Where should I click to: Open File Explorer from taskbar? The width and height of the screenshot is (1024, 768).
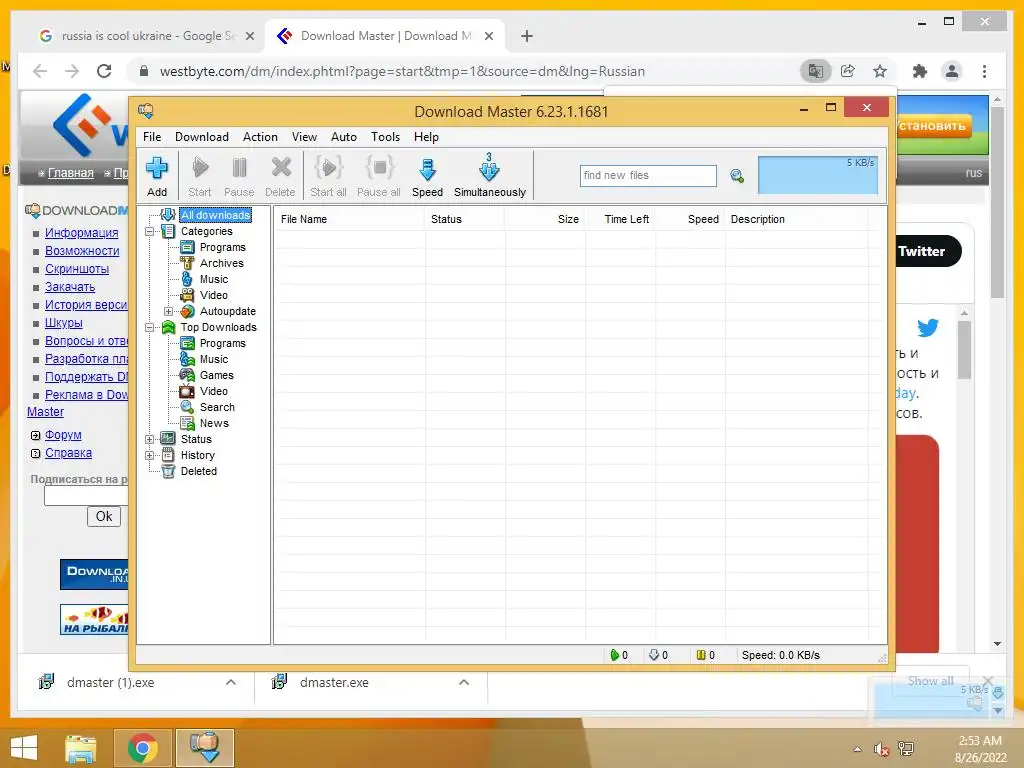(x=80, y=747)
